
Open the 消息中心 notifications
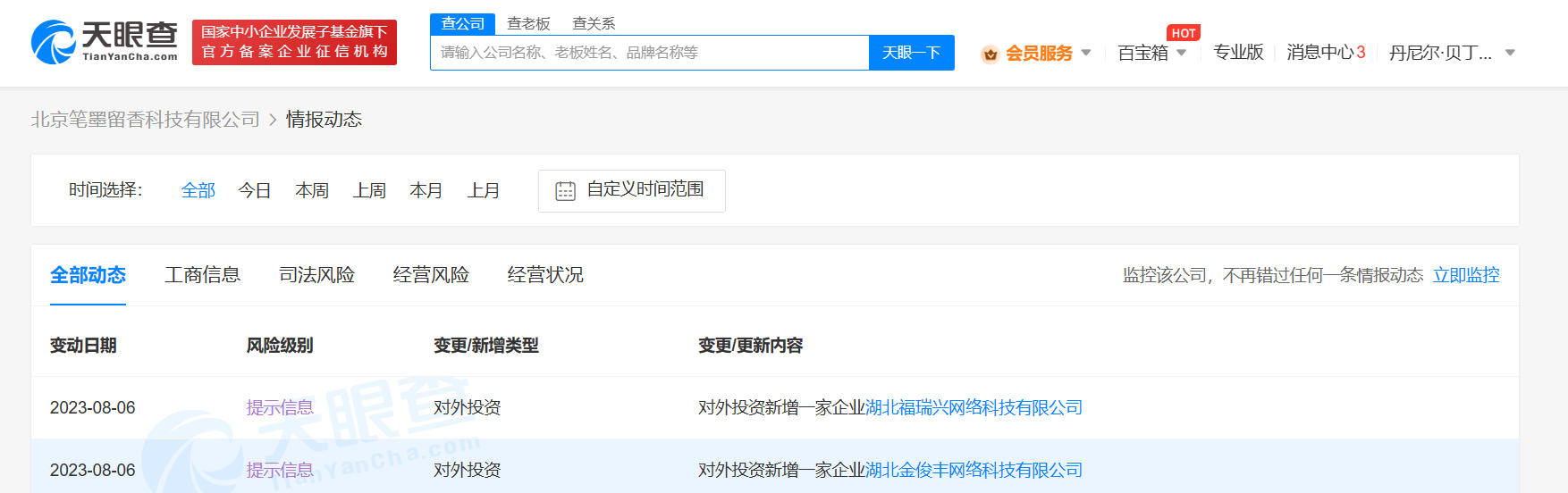[1326, 53]
